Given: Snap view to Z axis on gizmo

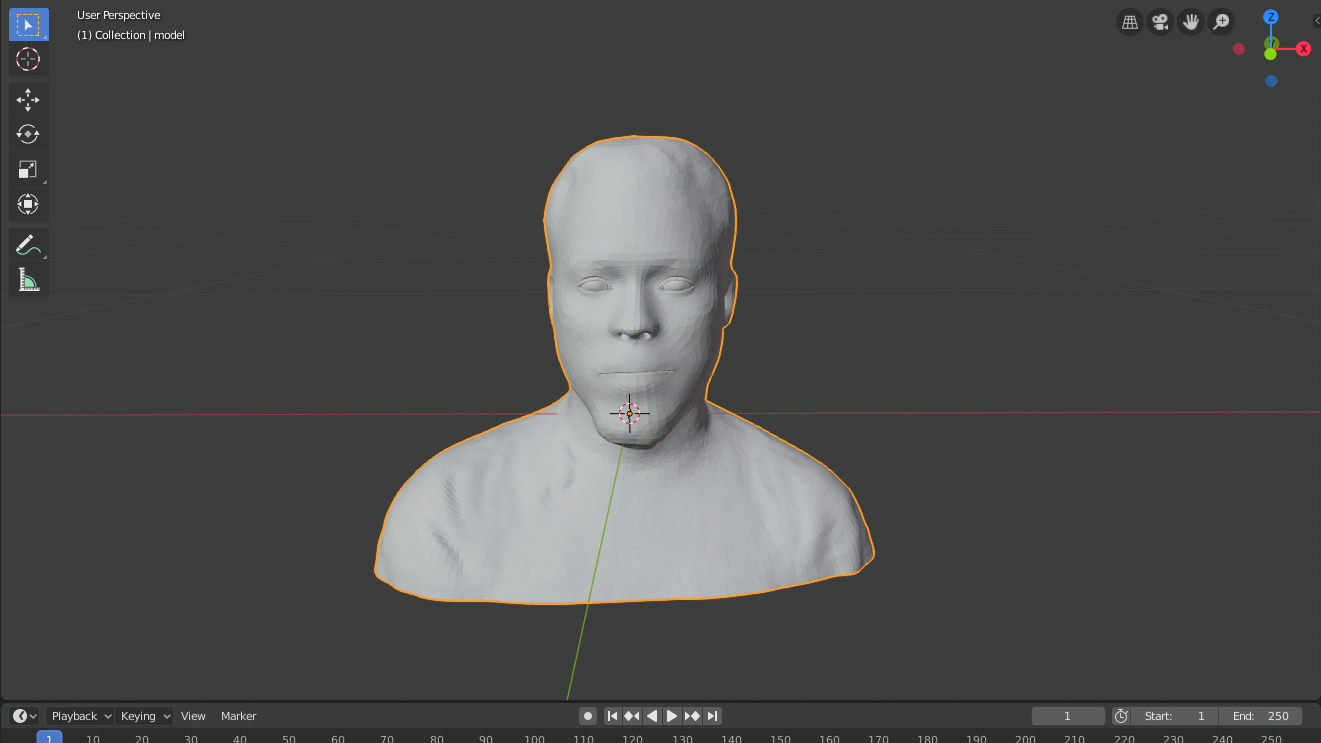Looking at the screenshot, I should point(1271,17).
